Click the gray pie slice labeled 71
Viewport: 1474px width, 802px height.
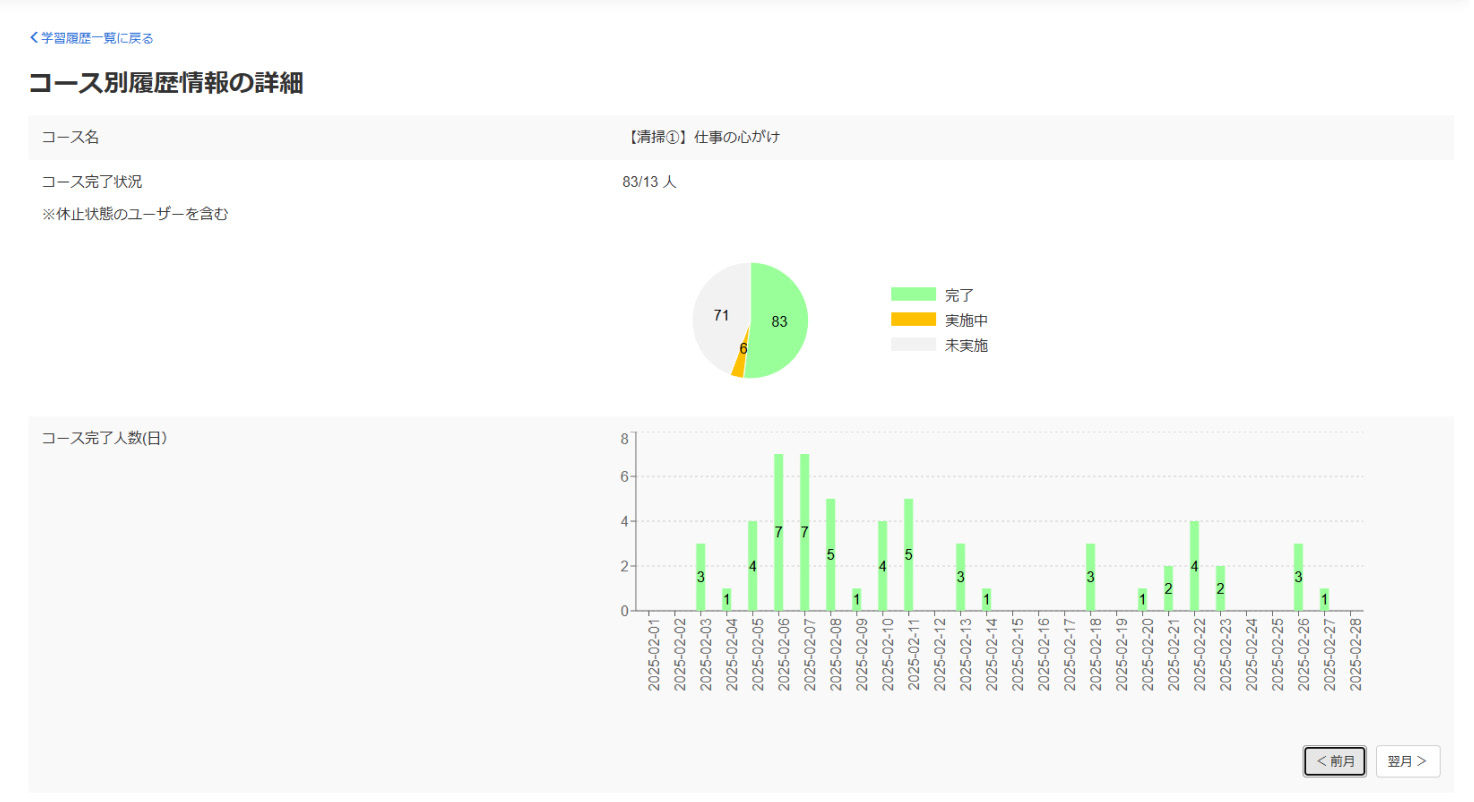click(720, 315)
